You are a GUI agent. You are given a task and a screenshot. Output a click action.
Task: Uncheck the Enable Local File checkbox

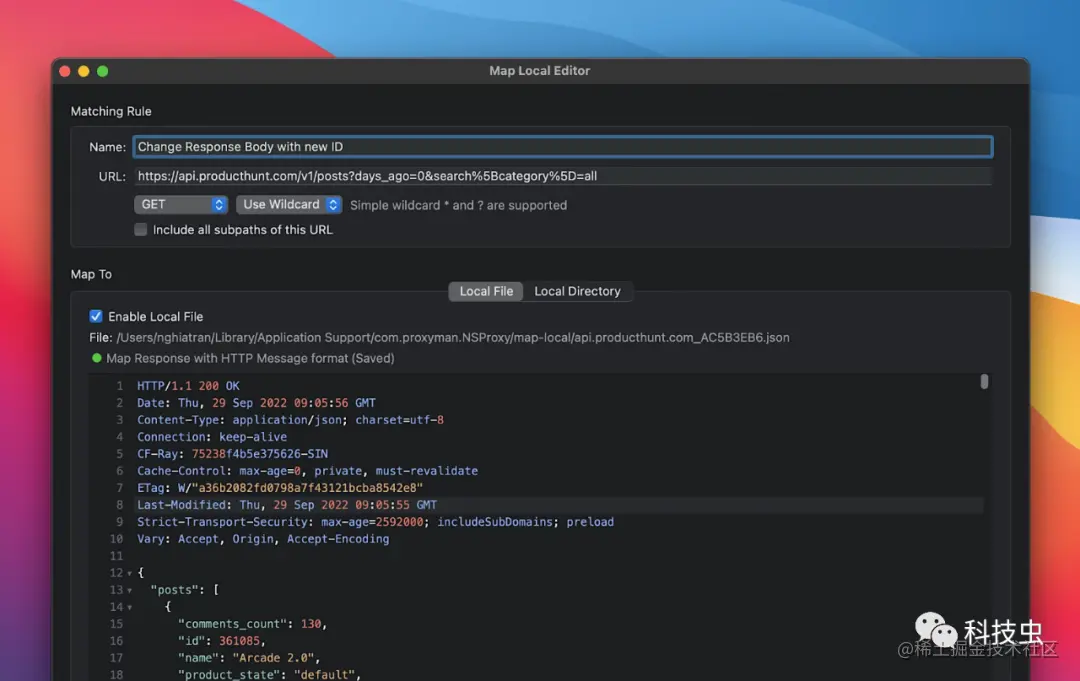96,316
